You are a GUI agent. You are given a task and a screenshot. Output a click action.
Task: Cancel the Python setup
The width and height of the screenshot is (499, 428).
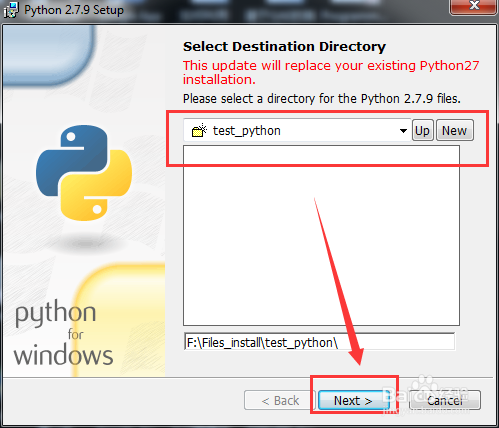click(x=445, y=400)
